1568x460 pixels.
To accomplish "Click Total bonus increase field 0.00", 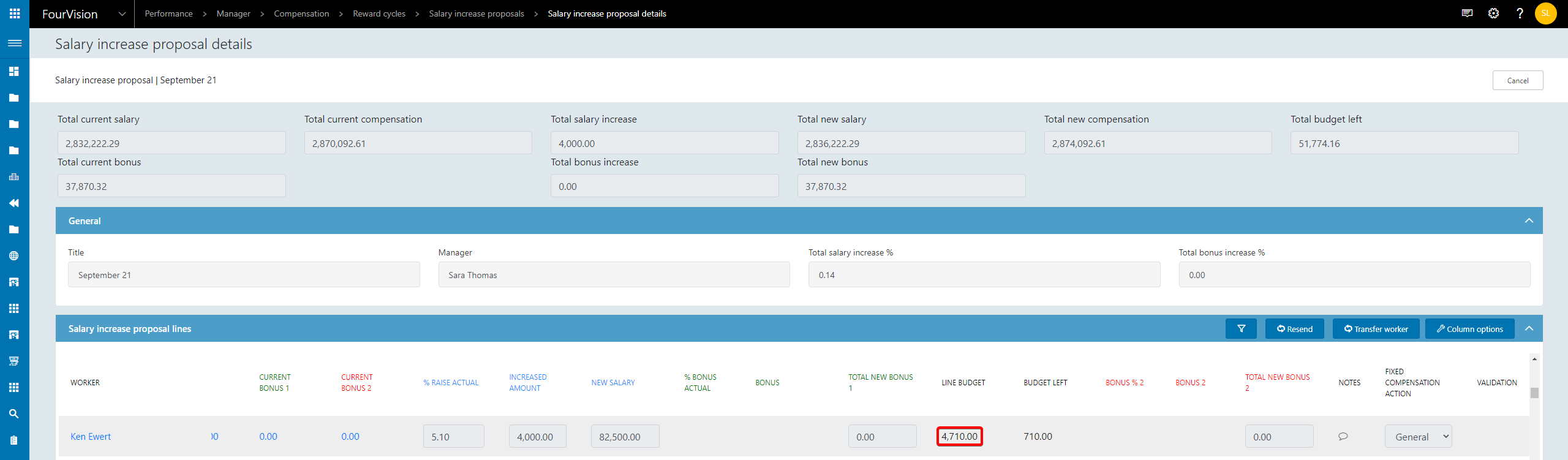I will 665,186.
